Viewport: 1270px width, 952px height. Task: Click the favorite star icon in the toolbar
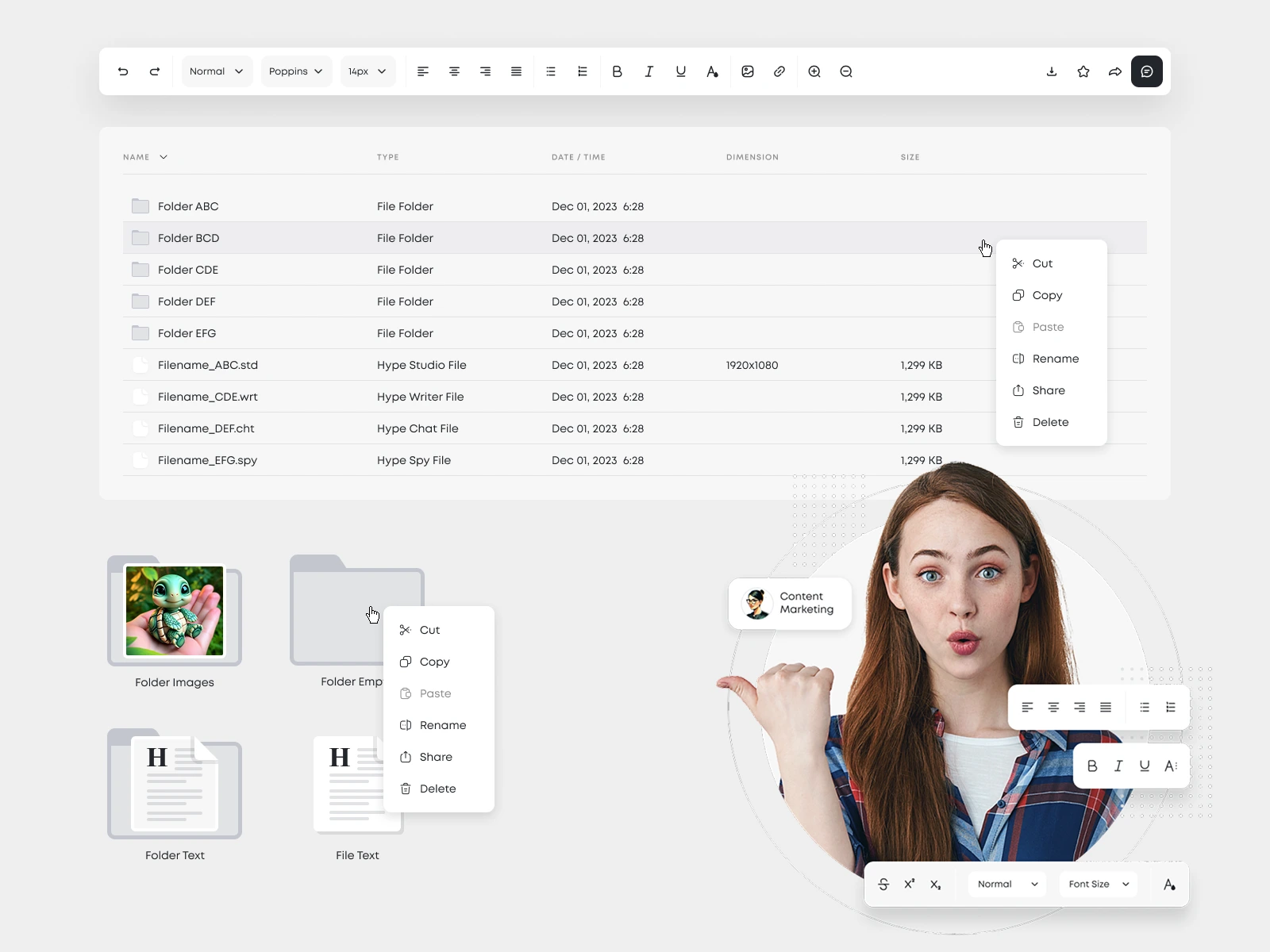coord(1083,71)
